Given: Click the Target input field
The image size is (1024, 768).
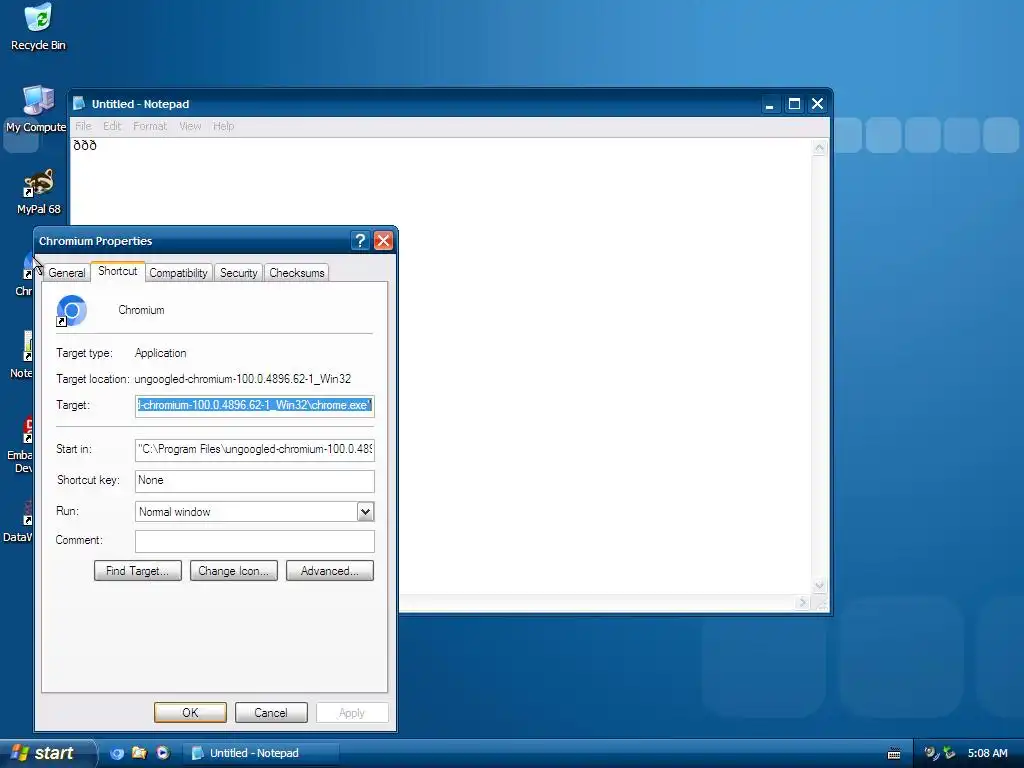Looking at the screenshot, I should click(255, 406).
